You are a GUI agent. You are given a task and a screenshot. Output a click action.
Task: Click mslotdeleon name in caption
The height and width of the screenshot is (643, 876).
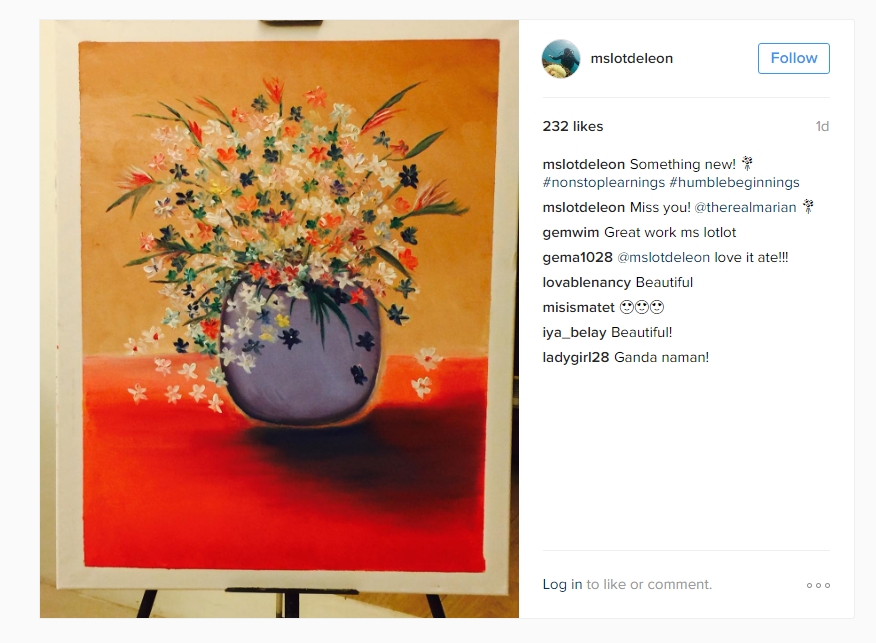583,164
